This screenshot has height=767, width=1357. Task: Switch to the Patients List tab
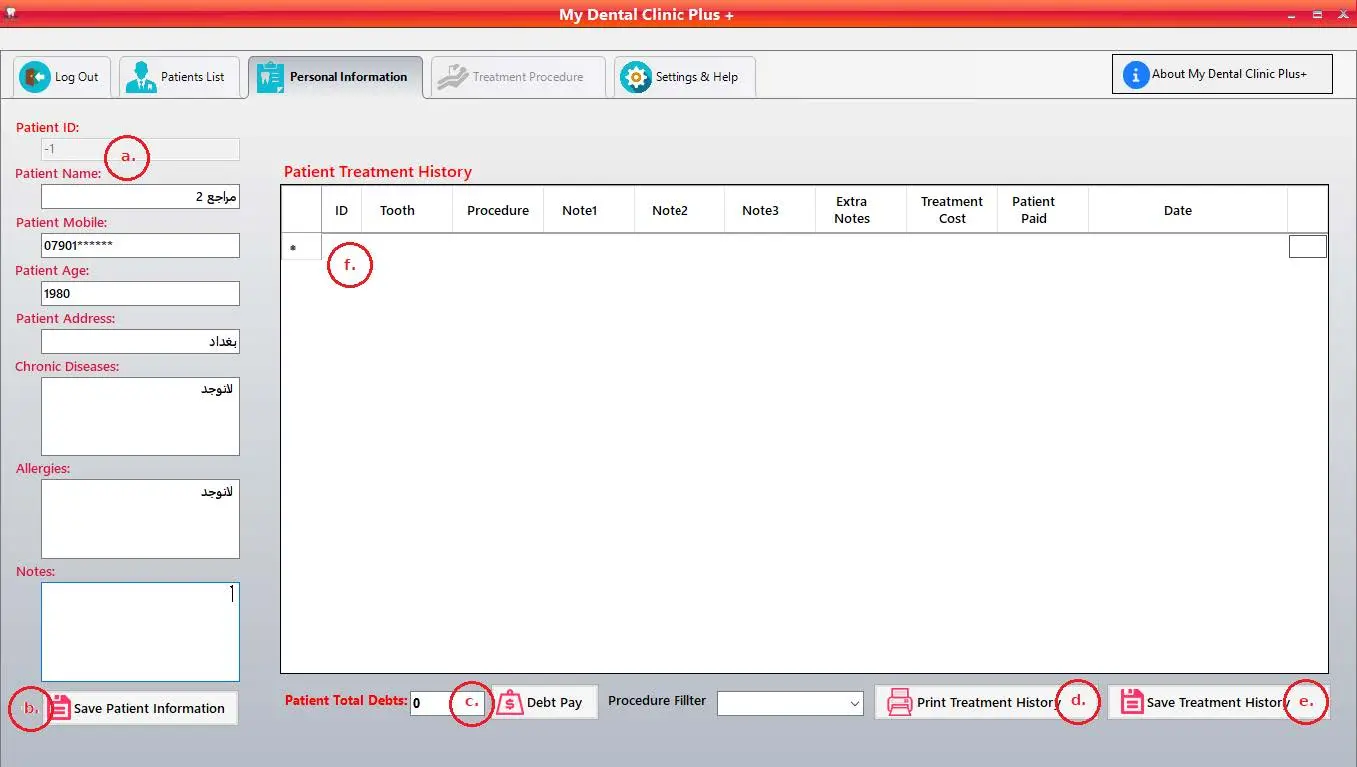coord(180,77)
